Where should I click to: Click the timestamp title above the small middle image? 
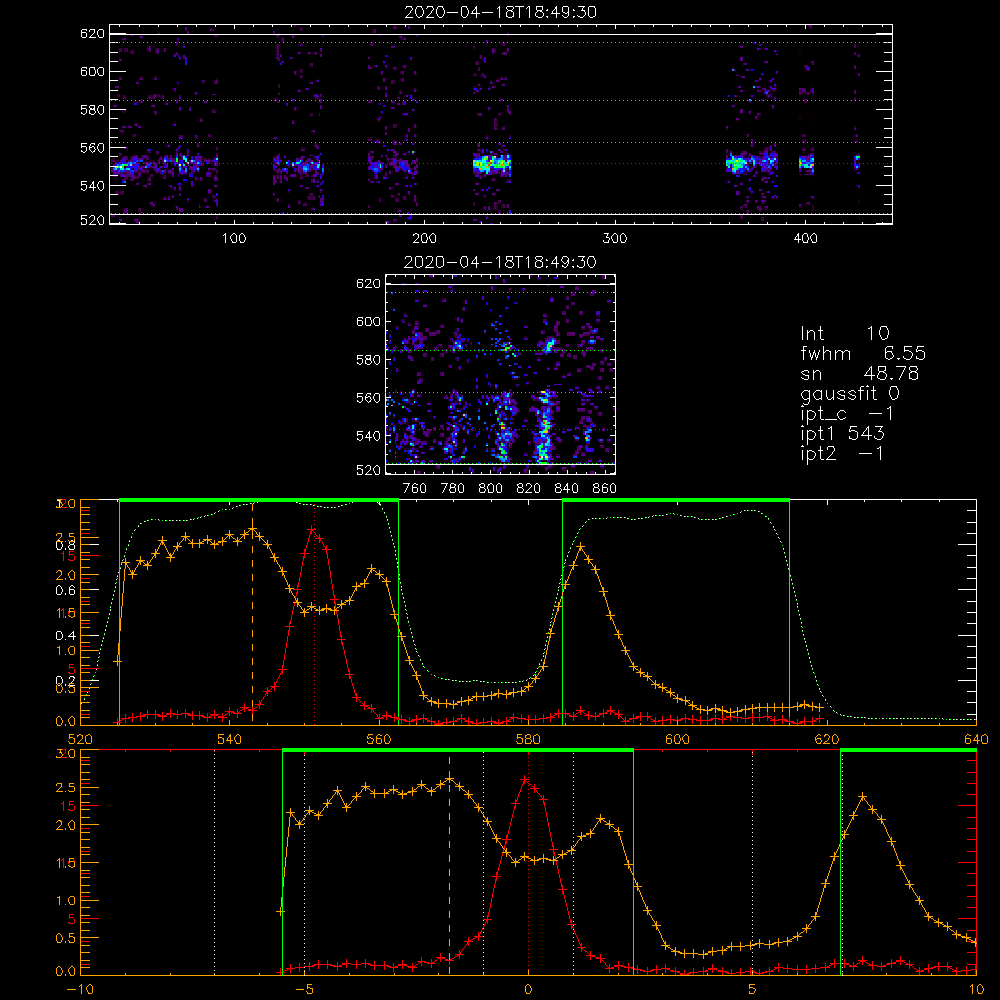(501, 262)
